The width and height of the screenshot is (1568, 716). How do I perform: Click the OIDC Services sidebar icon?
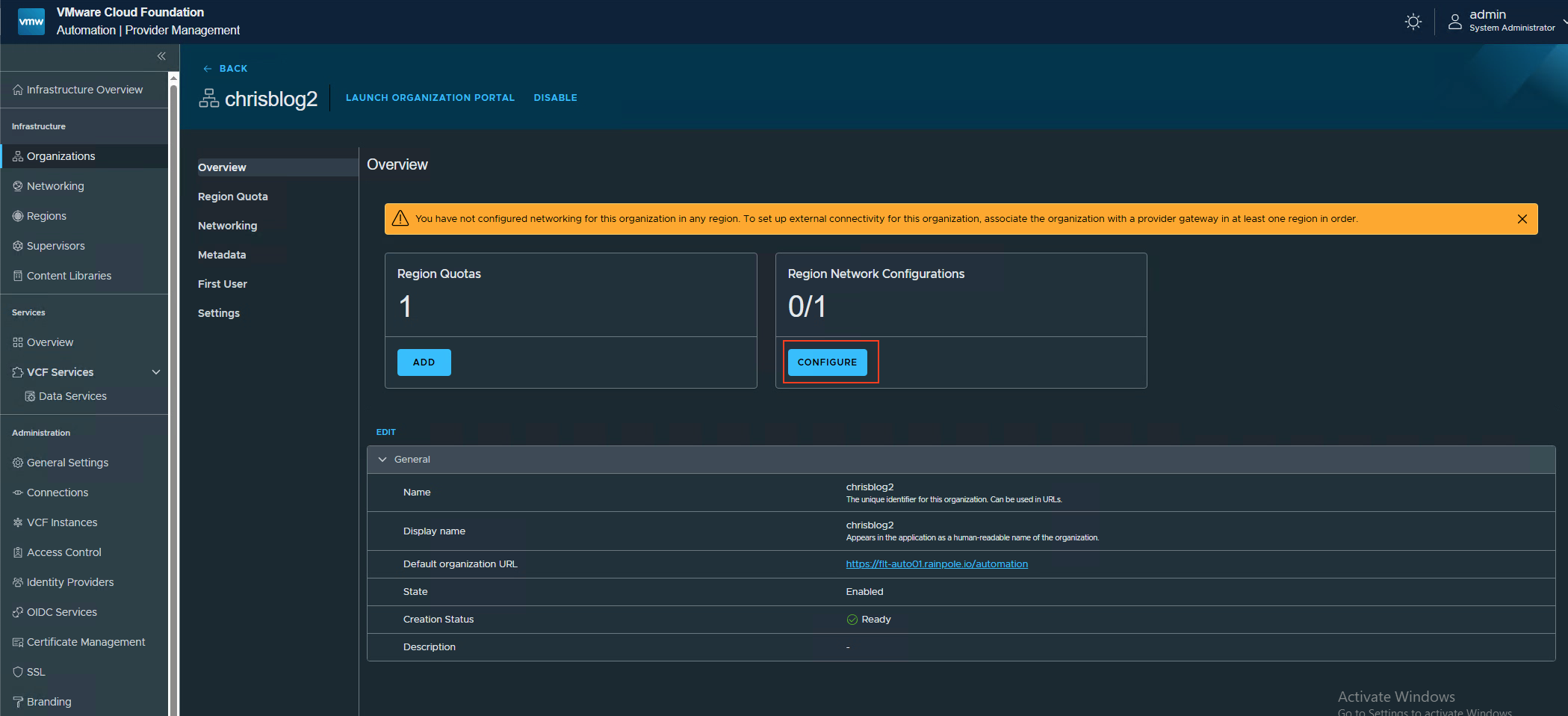pyautogui.click(x=18, y=612)
